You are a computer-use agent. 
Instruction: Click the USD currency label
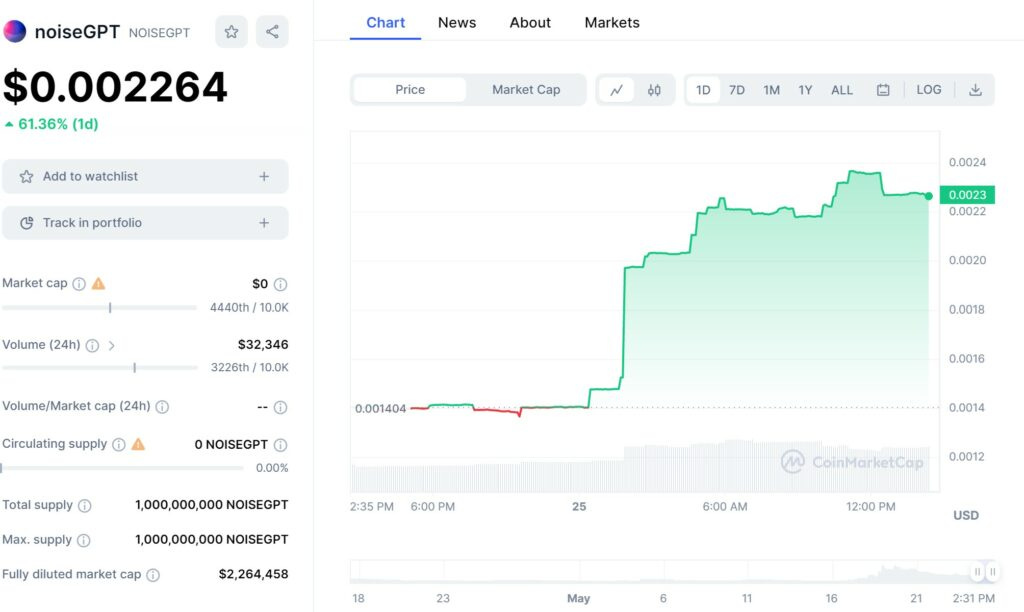point(966,515)
